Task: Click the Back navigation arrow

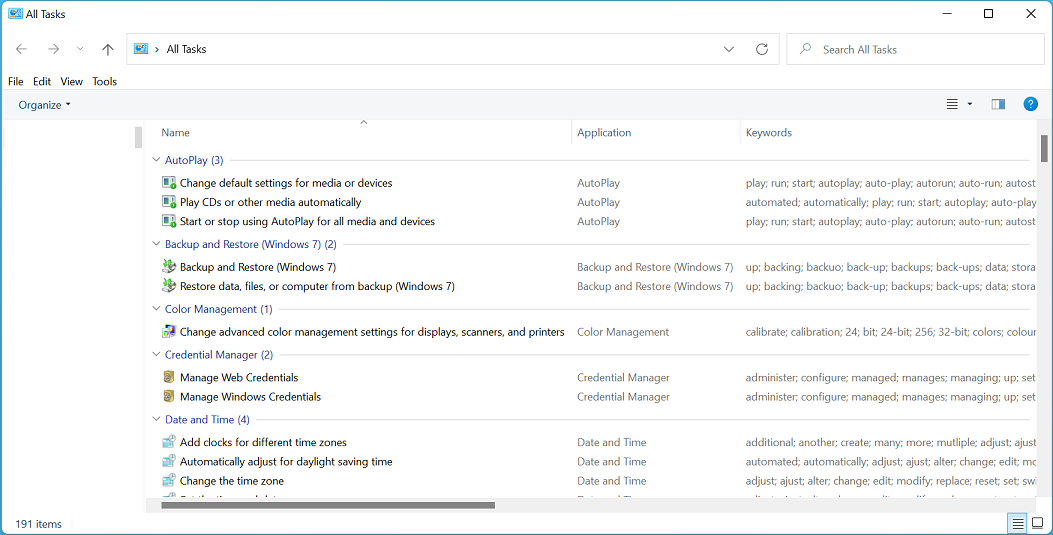Action: coord(21,49)
